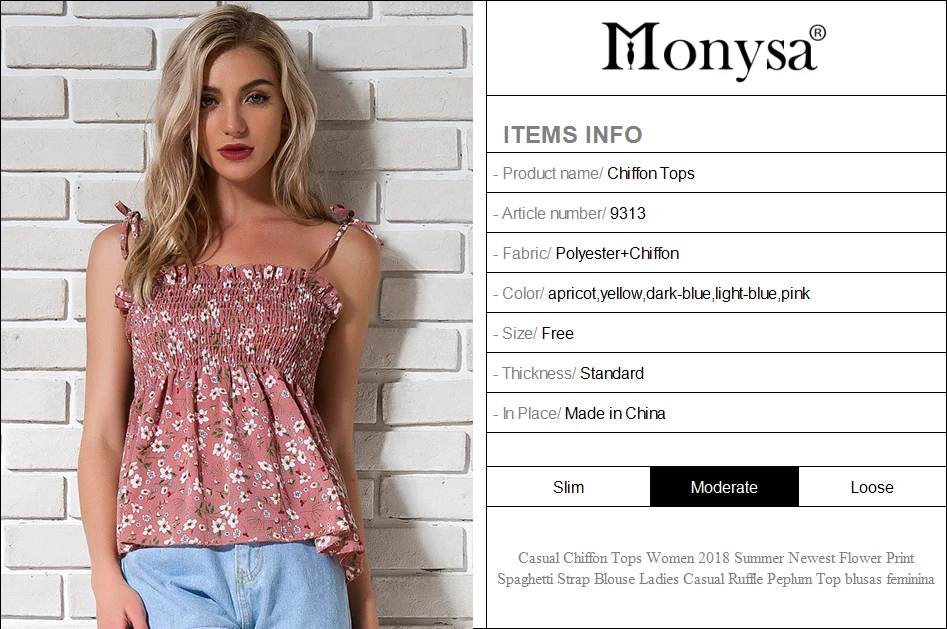Click the yellow color name
The width and height of the screenshot is (947, 629).
click(x=621, y=294)
